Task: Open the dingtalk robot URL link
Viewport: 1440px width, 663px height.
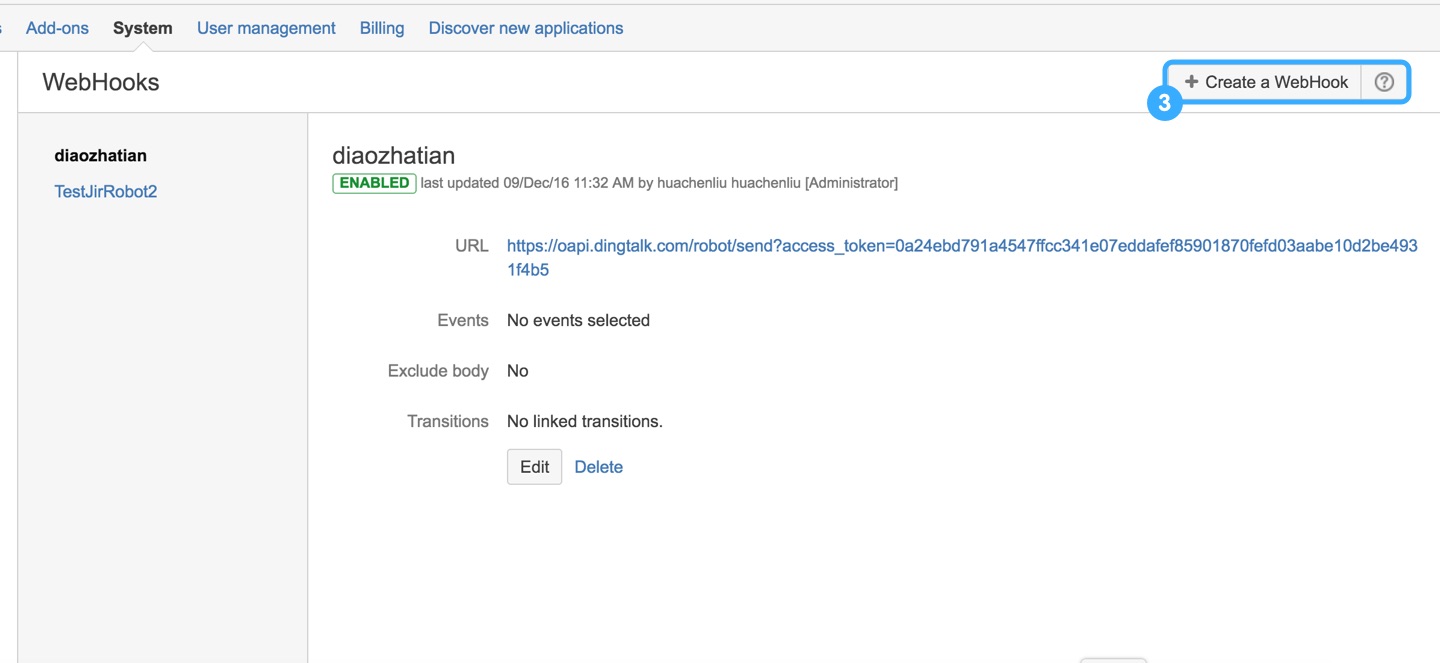Action: point(962,257)
